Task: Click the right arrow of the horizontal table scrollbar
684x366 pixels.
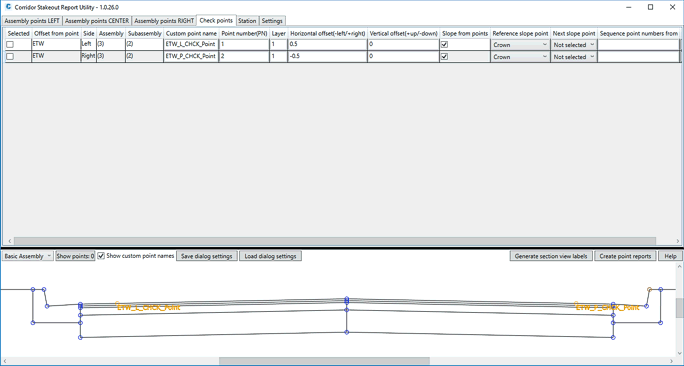Action: coord(678,241)
